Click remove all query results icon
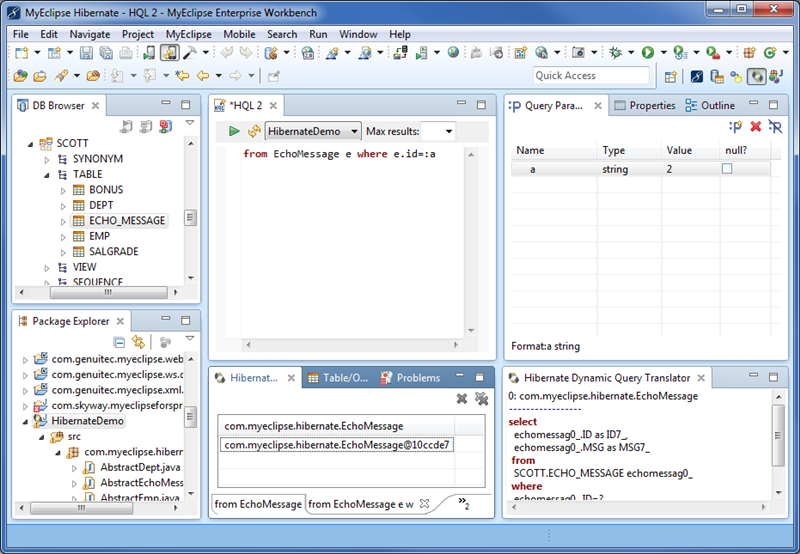 pos(481,399)
